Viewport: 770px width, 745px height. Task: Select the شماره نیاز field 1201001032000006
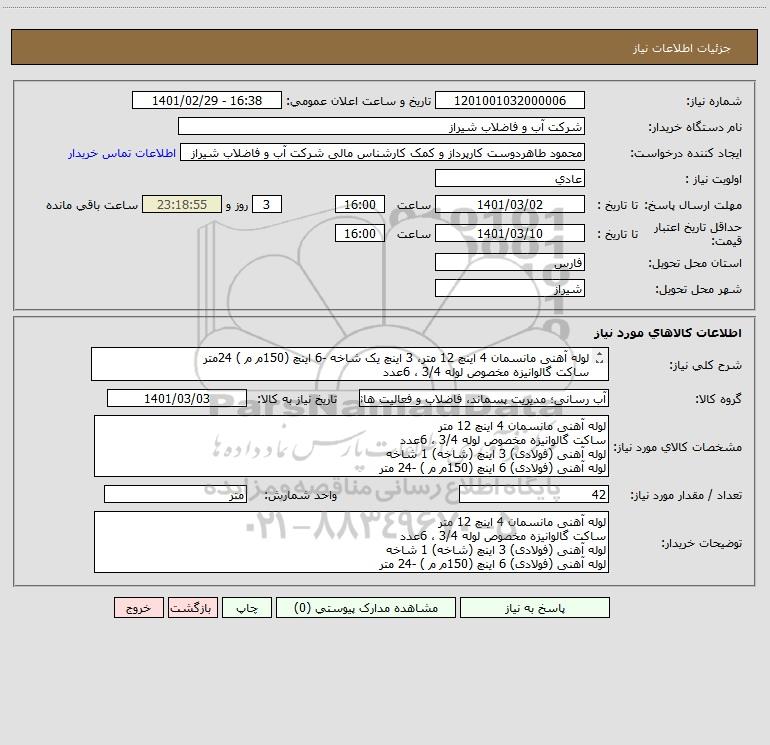[510, 100]
